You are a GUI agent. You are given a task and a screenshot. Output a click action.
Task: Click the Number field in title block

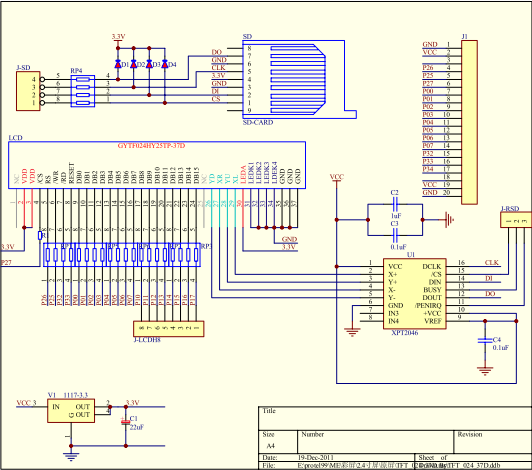(376, 441)
